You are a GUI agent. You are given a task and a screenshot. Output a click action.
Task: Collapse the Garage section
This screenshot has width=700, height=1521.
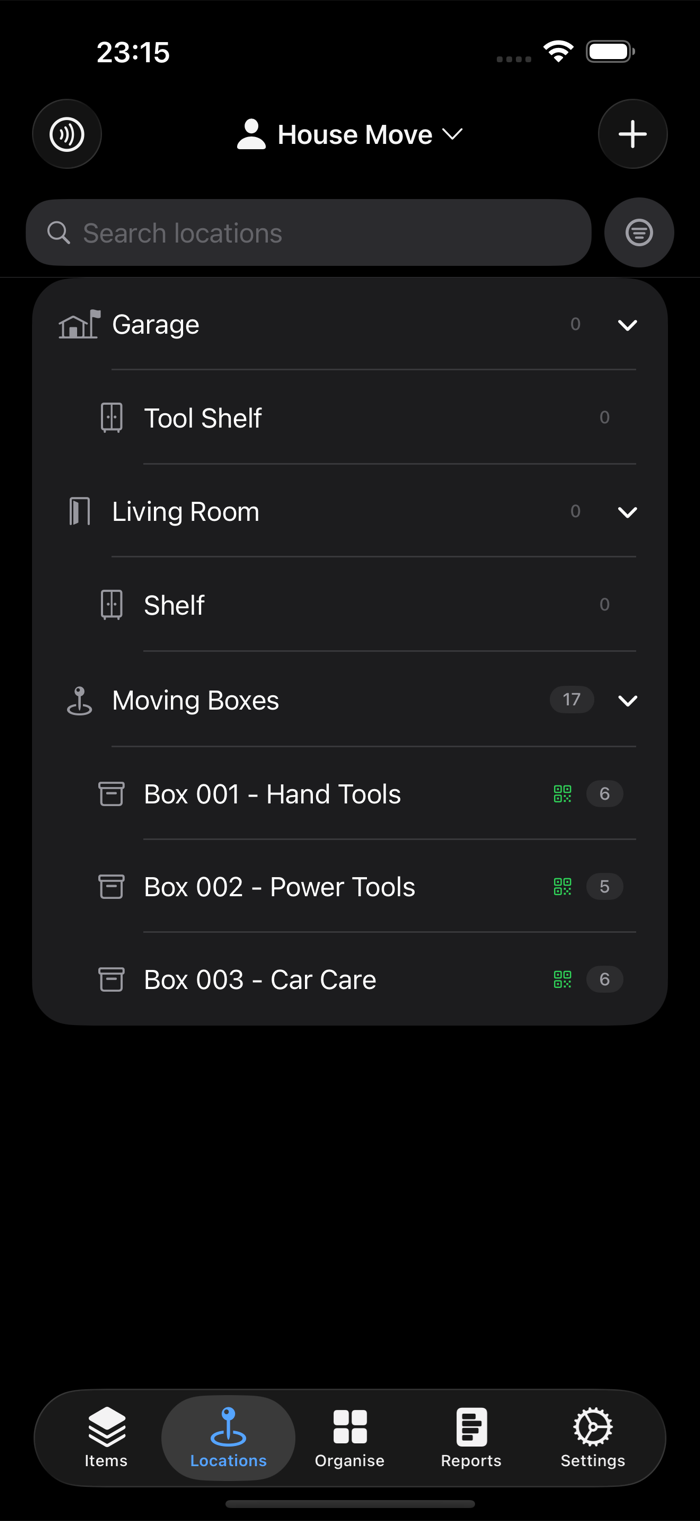(627, 325)
